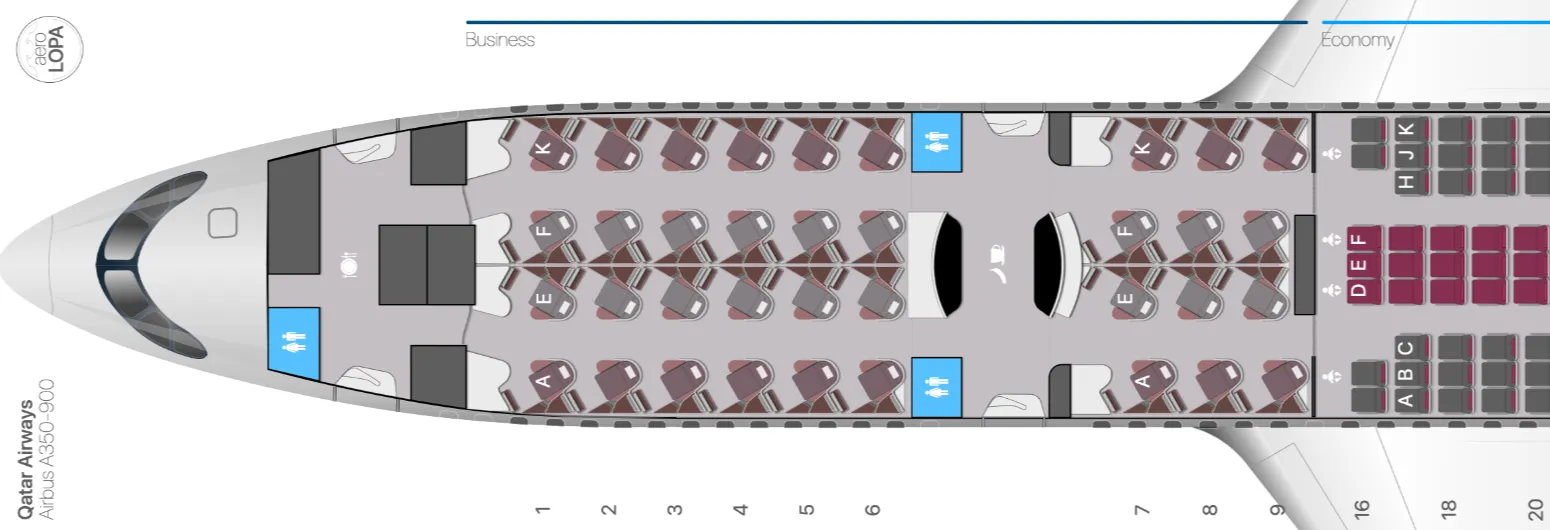The width and height of the screenshot is (1550, 530).
Task: Select maroon economy seat labeled D
Action: 1364,291
